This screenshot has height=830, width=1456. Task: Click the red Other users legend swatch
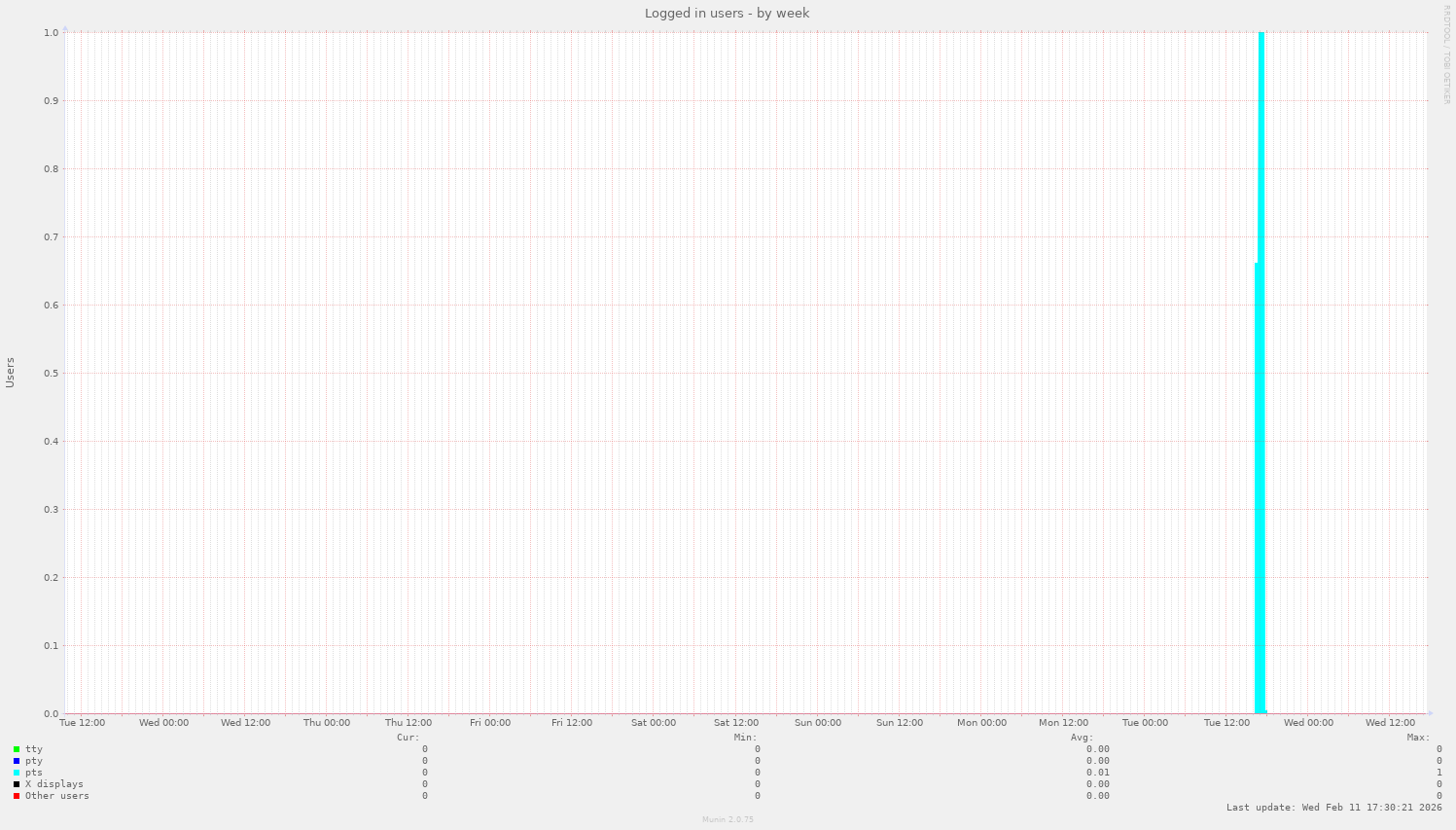[17, 796]
